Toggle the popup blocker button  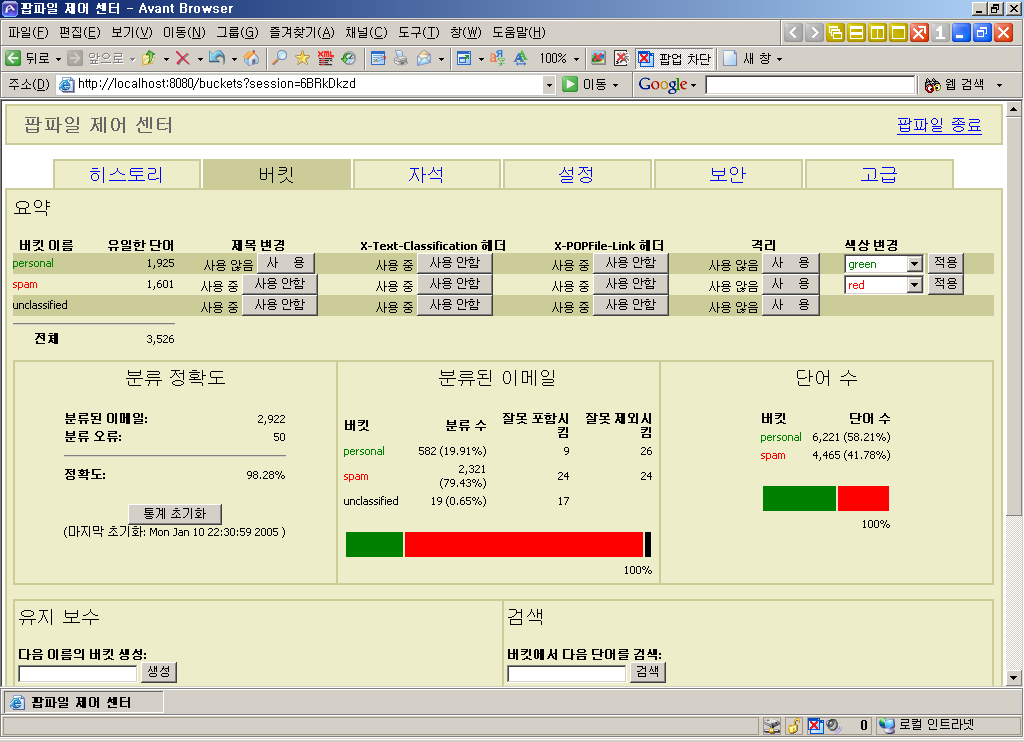[675, 58]
